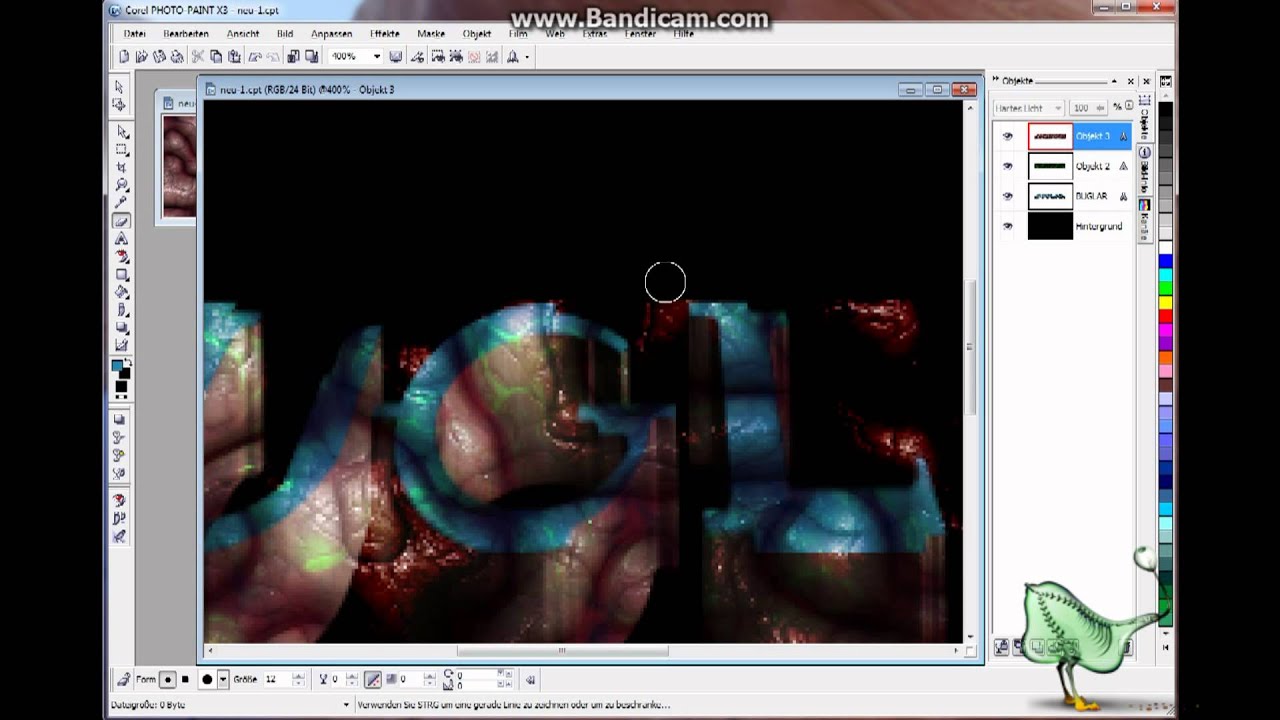The height and width of the screenshot is (720, 1280).
Task: Select the Drop Shadow tool
Action: (122, 328)
